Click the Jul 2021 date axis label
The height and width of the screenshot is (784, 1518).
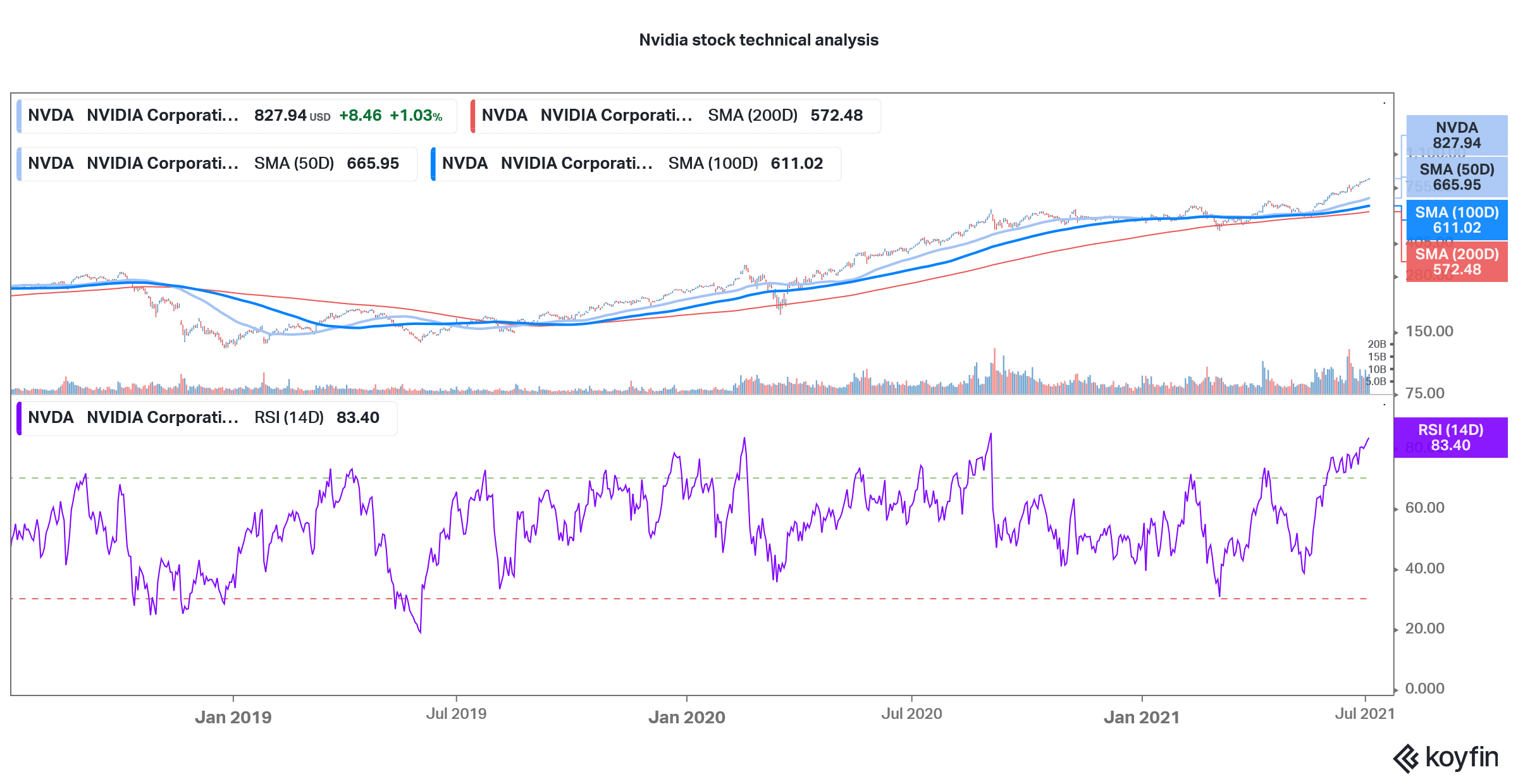coord(1365,714)
